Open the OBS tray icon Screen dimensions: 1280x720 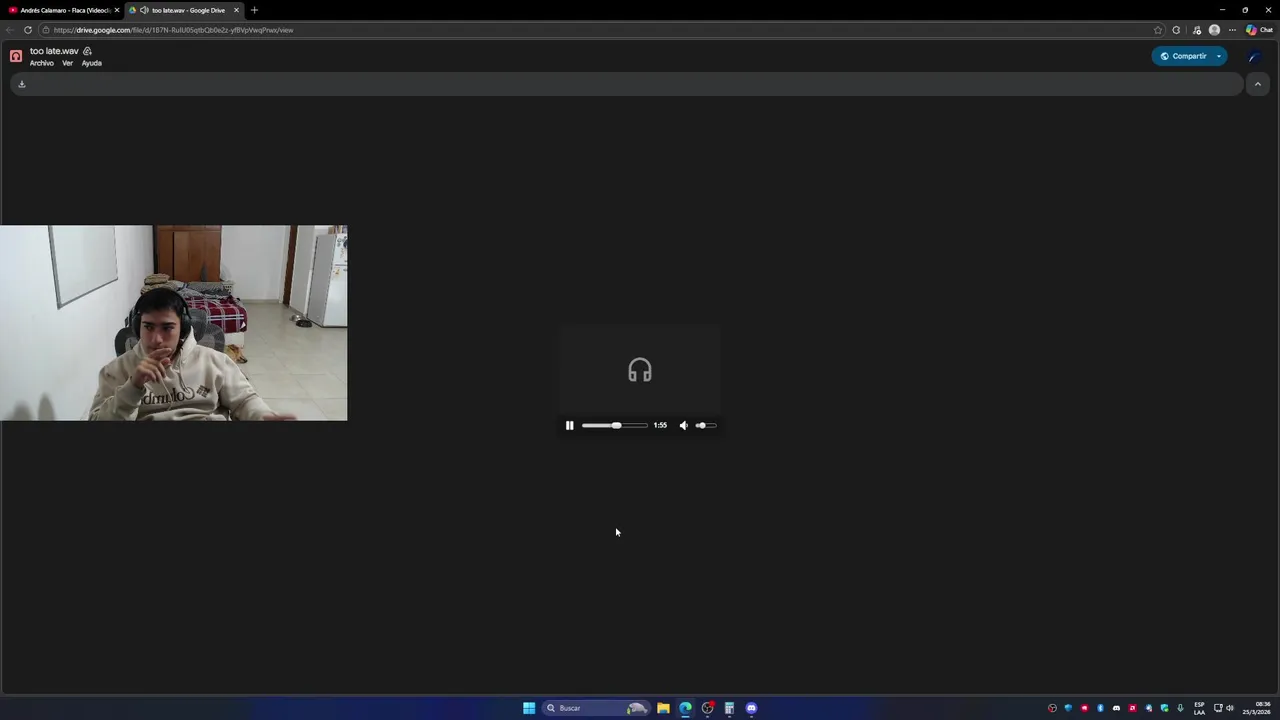[1052, 708]
